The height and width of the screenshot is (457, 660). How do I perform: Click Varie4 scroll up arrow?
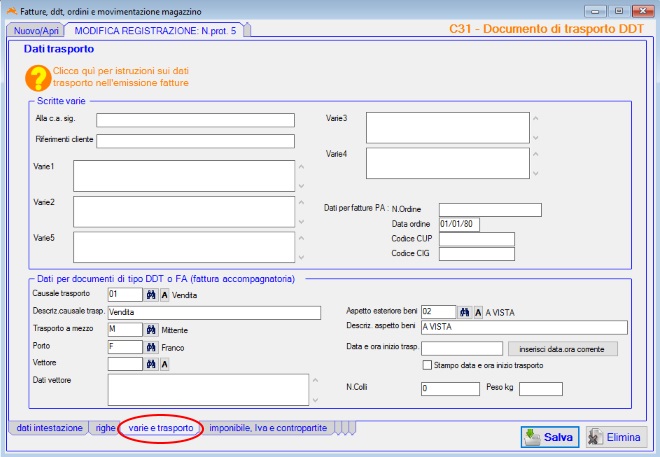tap(535, 154)
